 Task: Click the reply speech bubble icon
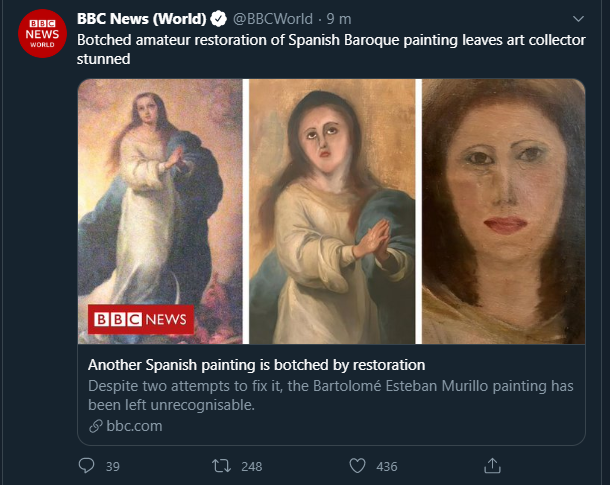click(x=86, y=465)
